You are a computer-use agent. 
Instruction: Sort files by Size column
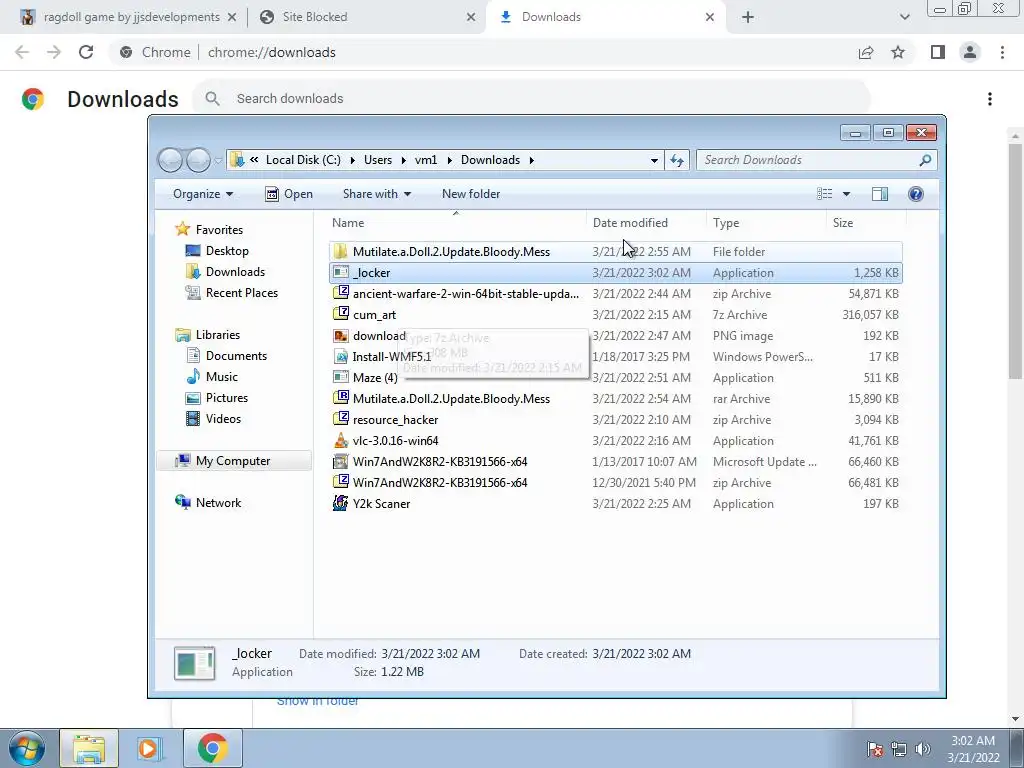coord(842,223)
